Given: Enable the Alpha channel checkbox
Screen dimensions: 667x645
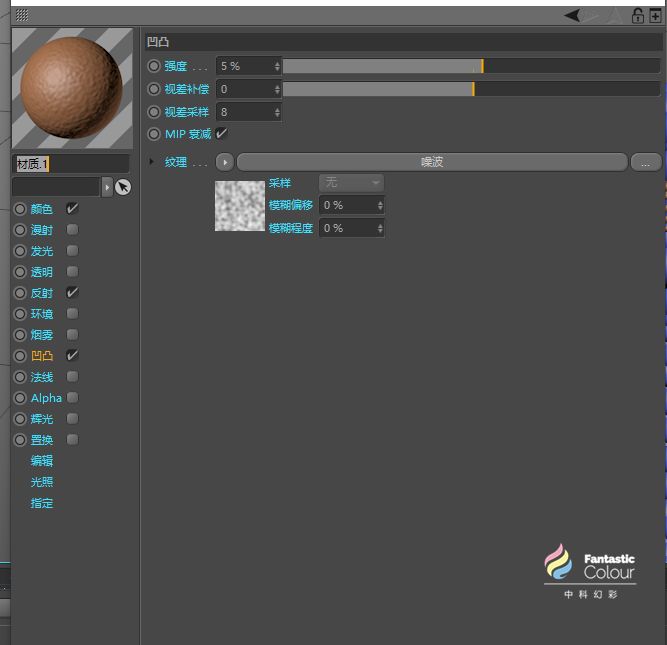Looking at the screenshot, I should click(x=72, y=398).
